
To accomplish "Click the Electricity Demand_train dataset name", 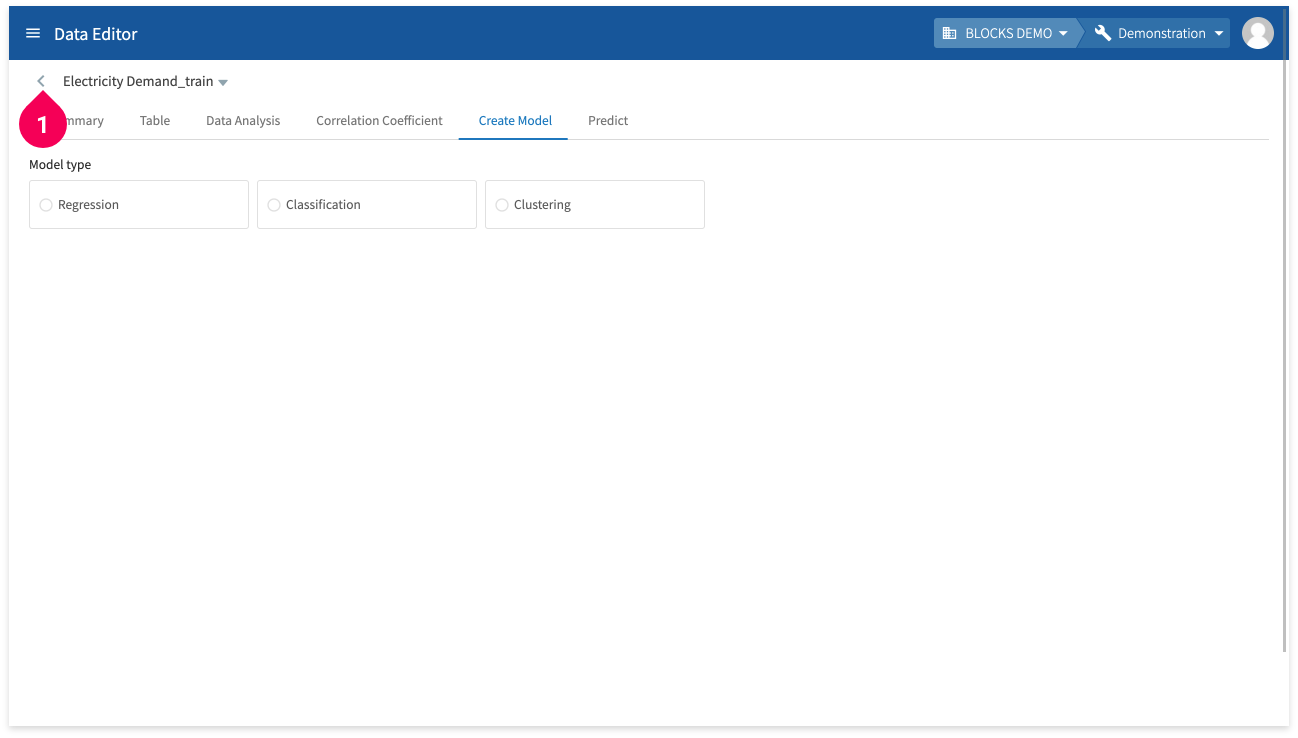I will click(138, 81).
